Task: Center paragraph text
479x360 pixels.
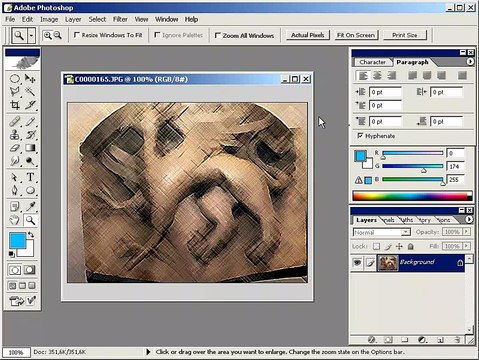Action: (x=377, y=76)
